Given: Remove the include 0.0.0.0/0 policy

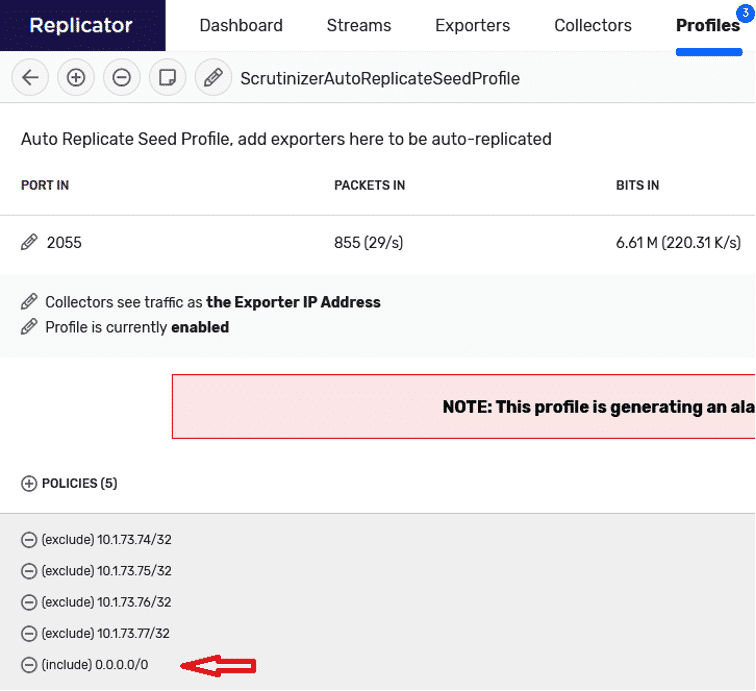Looking at the screenshot, I should tap(29, 665).
